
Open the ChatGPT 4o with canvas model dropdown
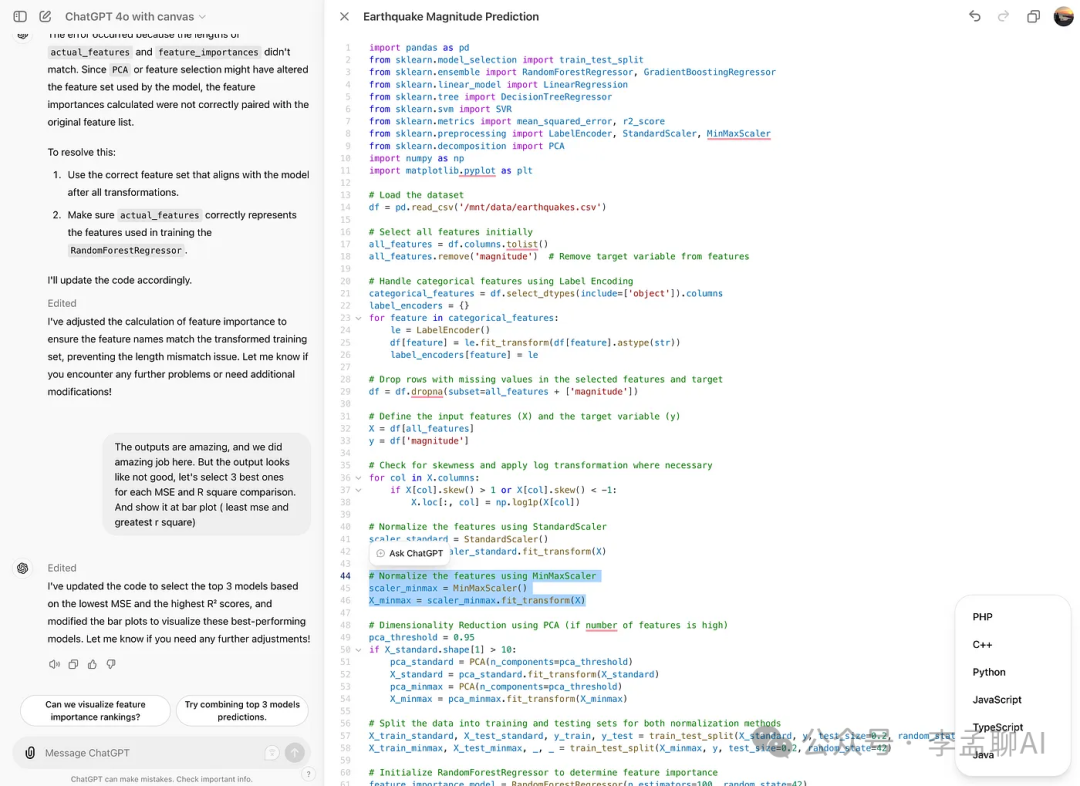(135, 17)
